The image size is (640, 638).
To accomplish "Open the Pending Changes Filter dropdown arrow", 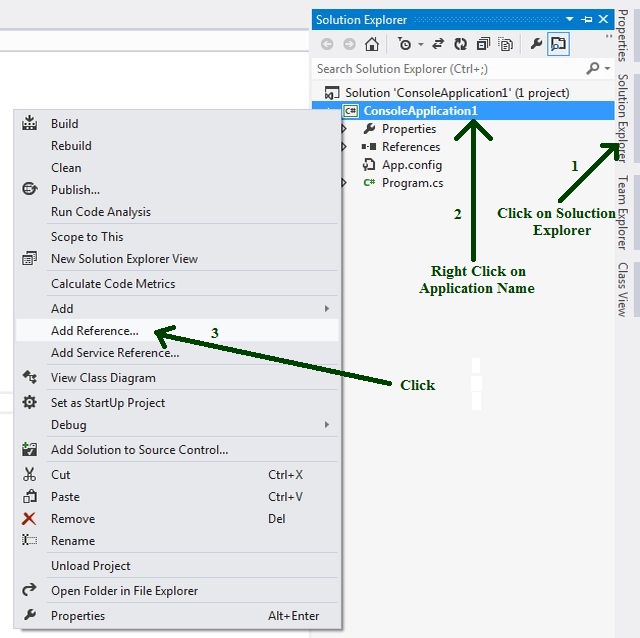I will tap(421, 44).
